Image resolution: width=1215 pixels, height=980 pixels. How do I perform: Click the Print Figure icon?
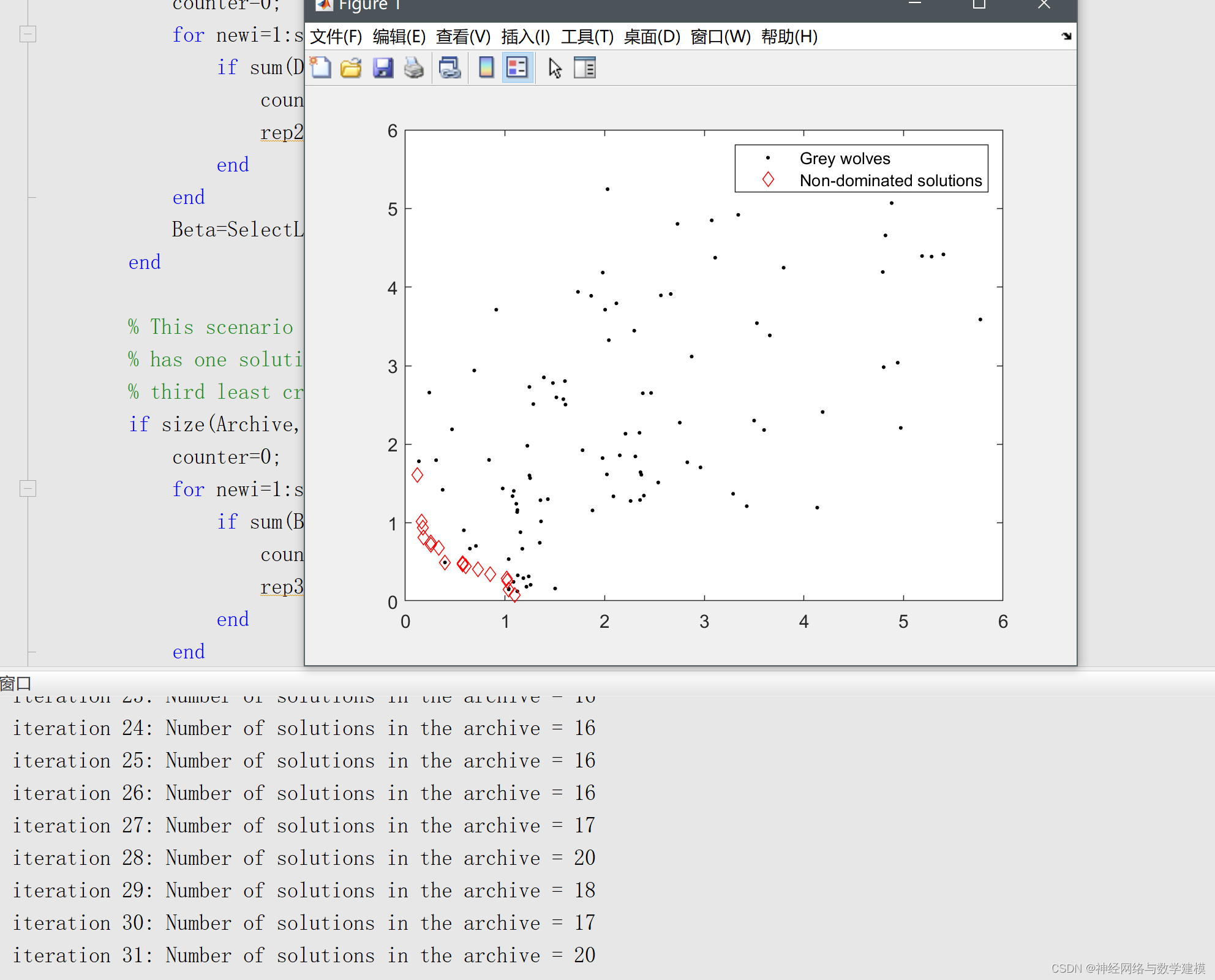pyautogui.click(x=414, y=67)
